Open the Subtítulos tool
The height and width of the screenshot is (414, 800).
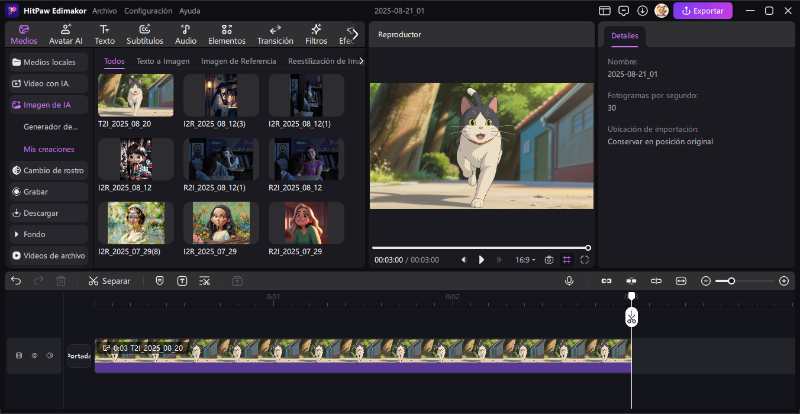[x=145, y=35]
